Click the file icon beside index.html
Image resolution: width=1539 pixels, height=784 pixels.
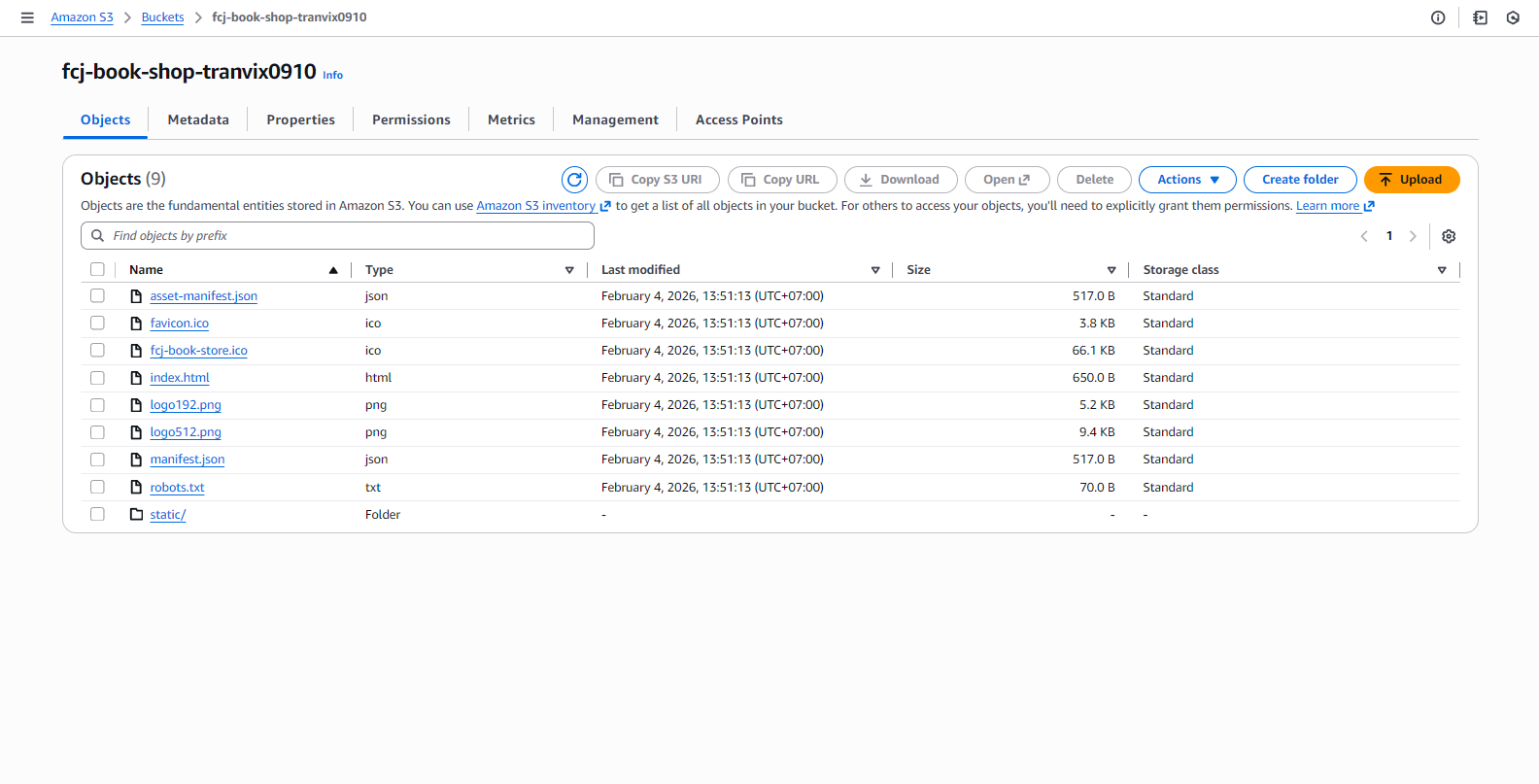(137, 378)
